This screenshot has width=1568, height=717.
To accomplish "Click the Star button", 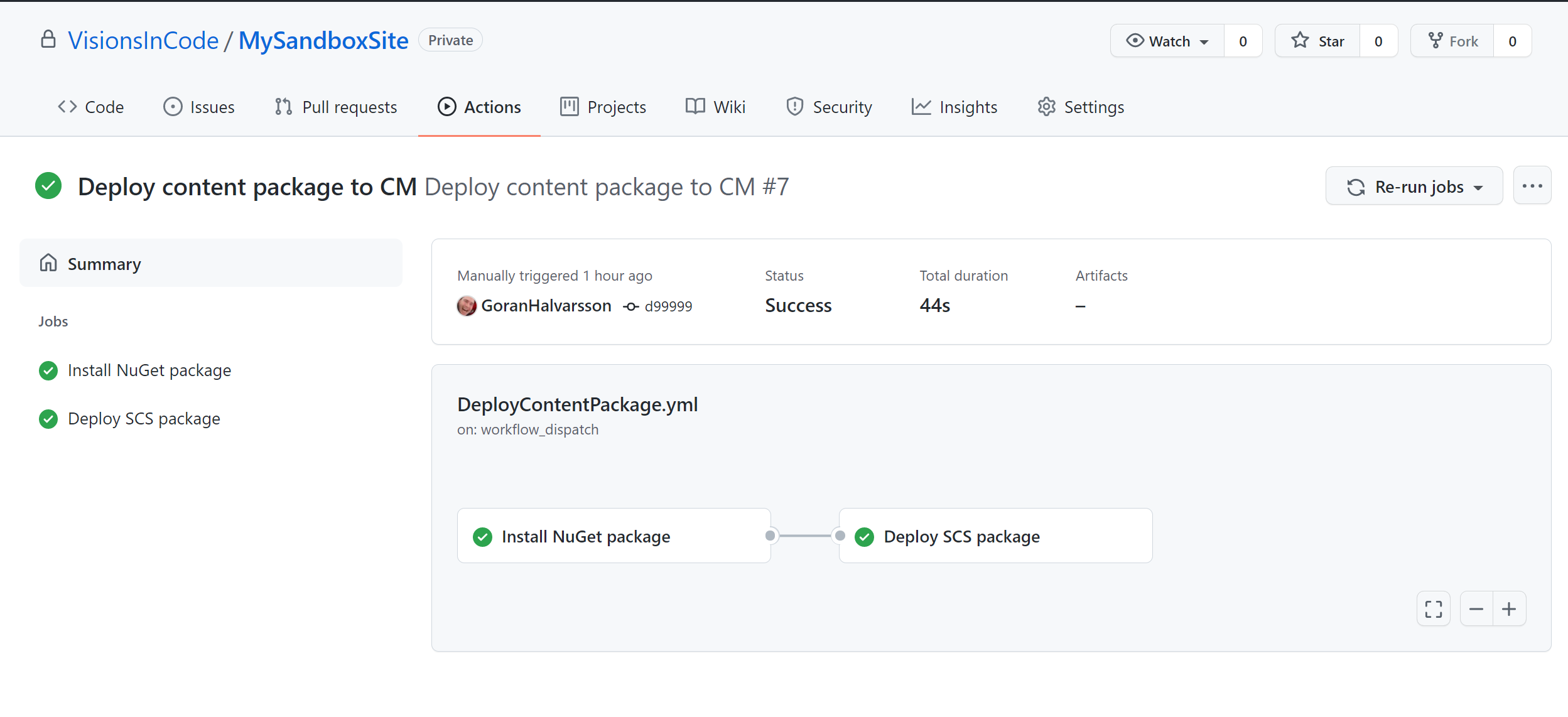I will click(1317, 41).
